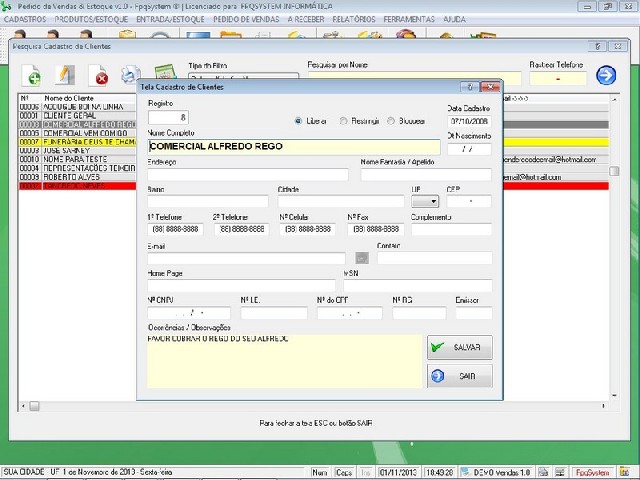Click the print clients icon
The width and height of the screenshot is (640, 480).
click(x=131, y=75)
